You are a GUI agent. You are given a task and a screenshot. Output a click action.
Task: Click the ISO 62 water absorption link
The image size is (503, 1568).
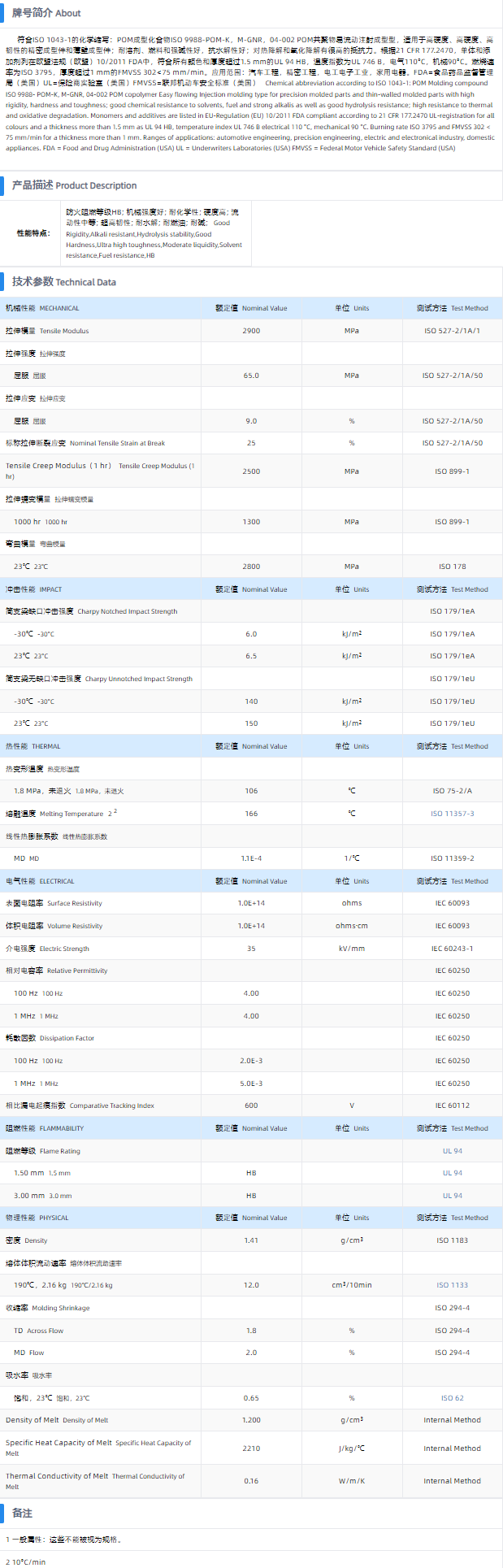[x=452, y=1398]
